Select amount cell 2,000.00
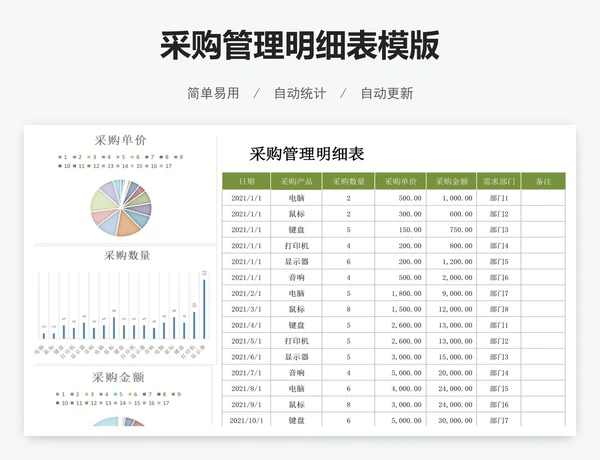Viewport: 600px width, 460px height. [x=452, y=277]
